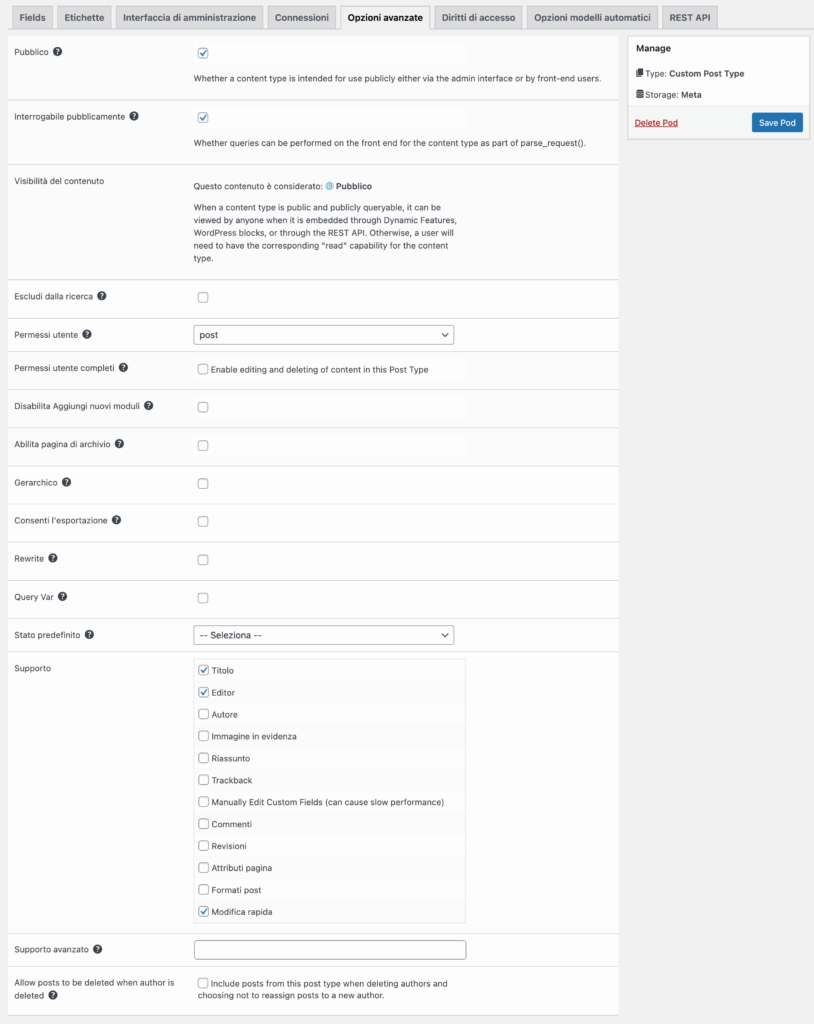Uncheck Interrogabile pubblicamente checkbox
814x1024 pixels.
point(203,118)
